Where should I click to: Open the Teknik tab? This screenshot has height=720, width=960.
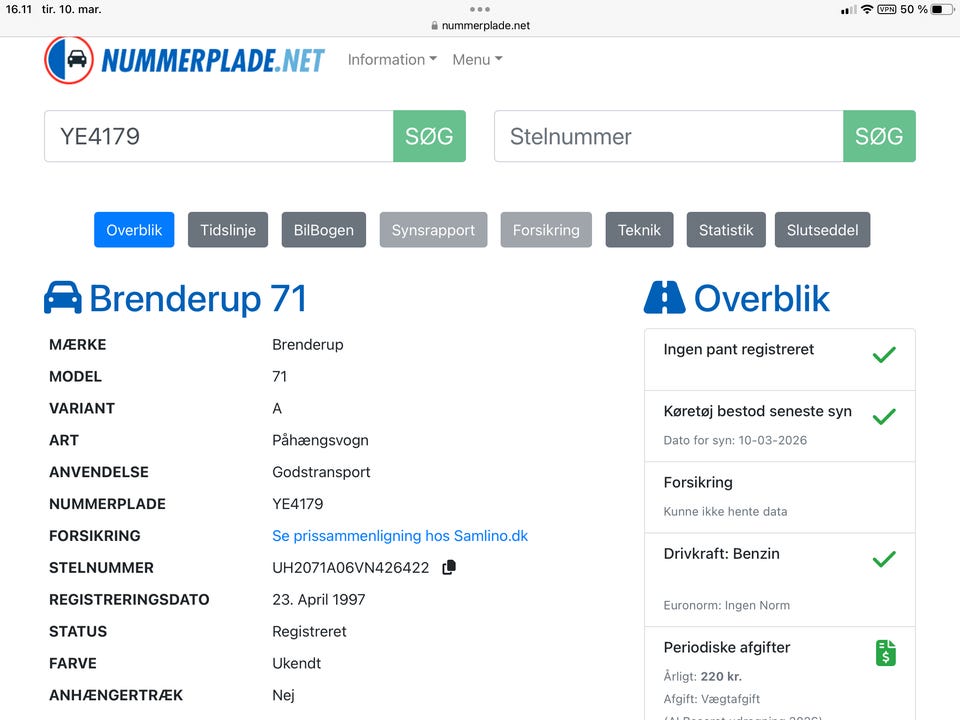pyautogui.click(x=639, y=230)
